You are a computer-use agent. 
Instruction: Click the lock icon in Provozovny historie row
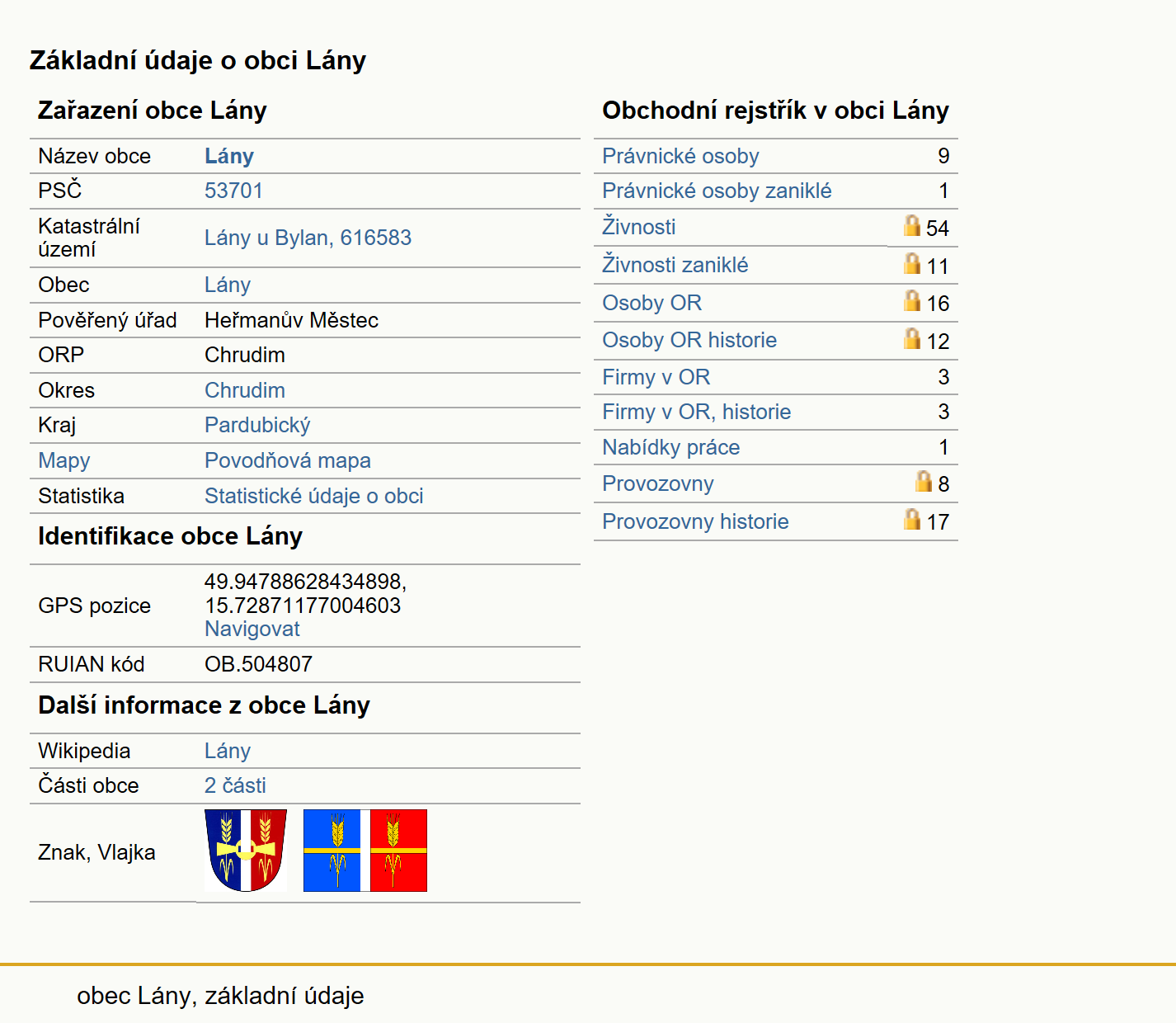911,519
